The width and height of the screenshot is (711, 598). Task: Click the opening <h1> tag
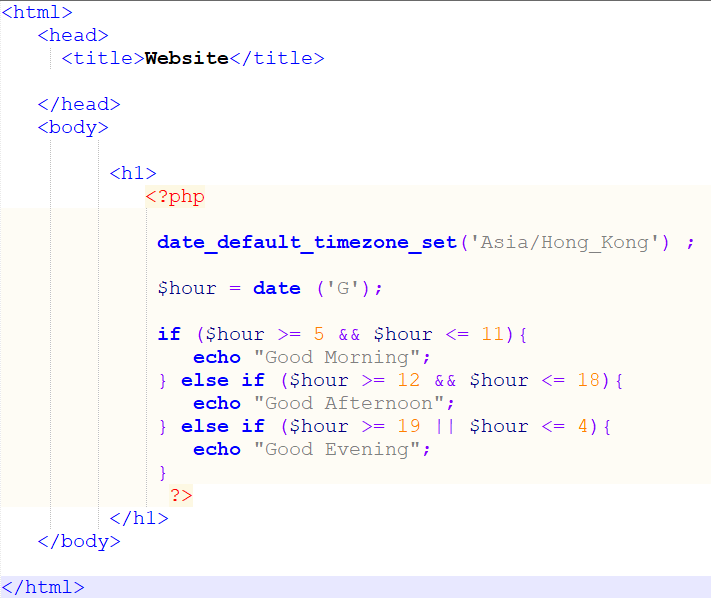133,173
